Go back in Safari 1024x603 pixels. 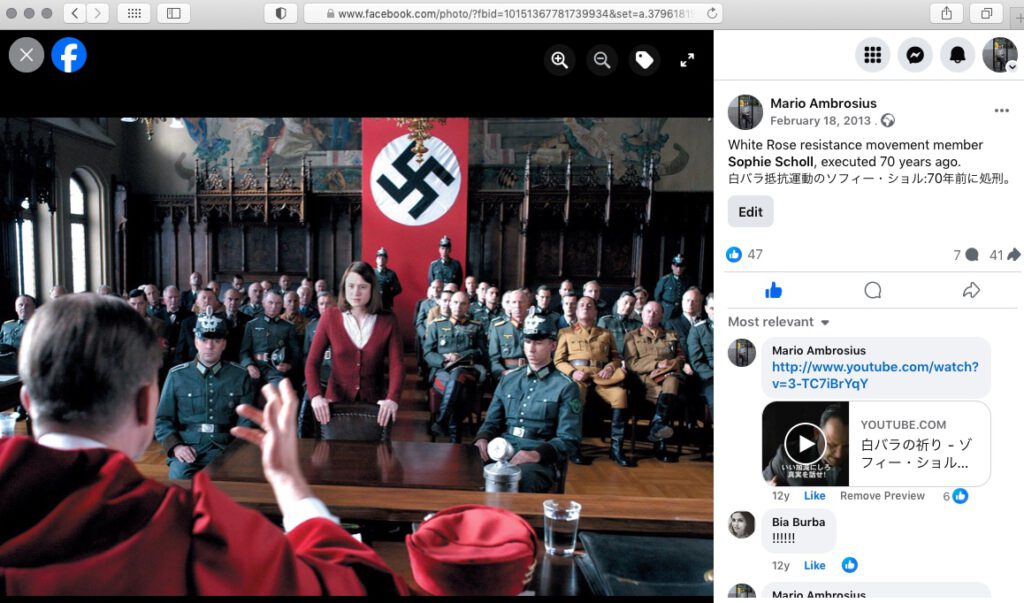[x=74, y=13]
